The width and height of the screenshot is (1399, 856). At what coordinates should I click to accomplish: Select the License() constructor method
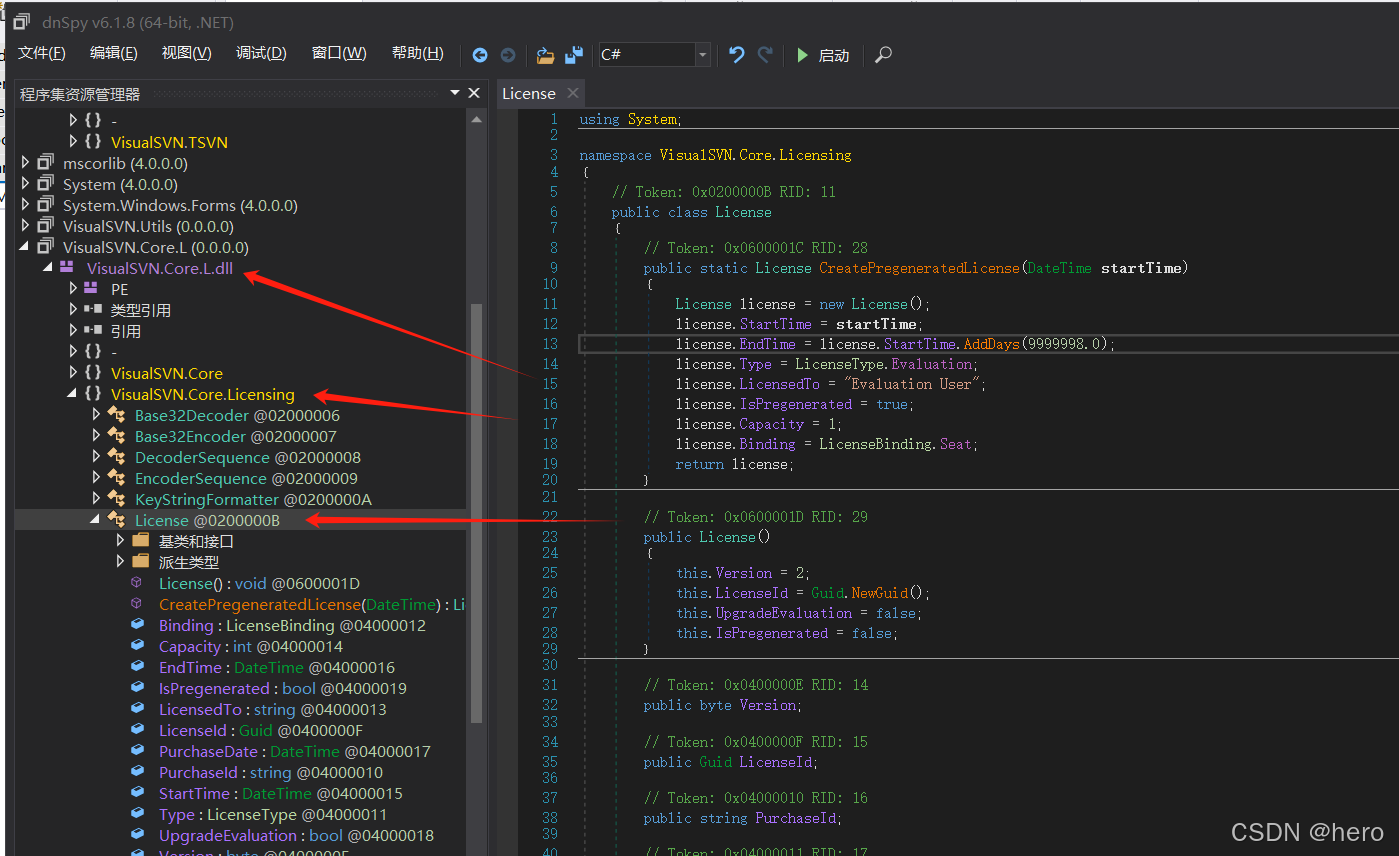tap(259, 583)
